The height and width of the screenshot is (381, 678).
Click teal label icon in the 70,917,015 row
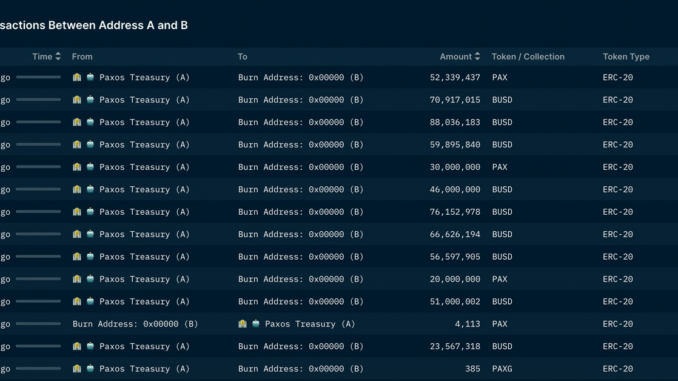(x=90, y=100)
